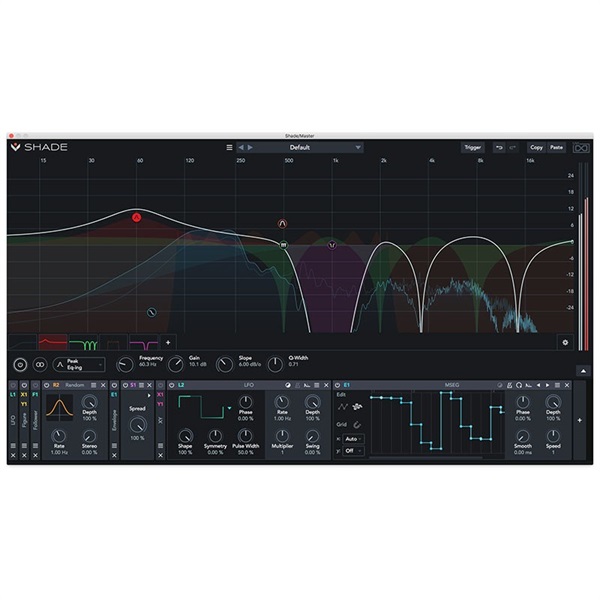
Task: Adjust the Frequency knob
Action: (x=125, y=365)
